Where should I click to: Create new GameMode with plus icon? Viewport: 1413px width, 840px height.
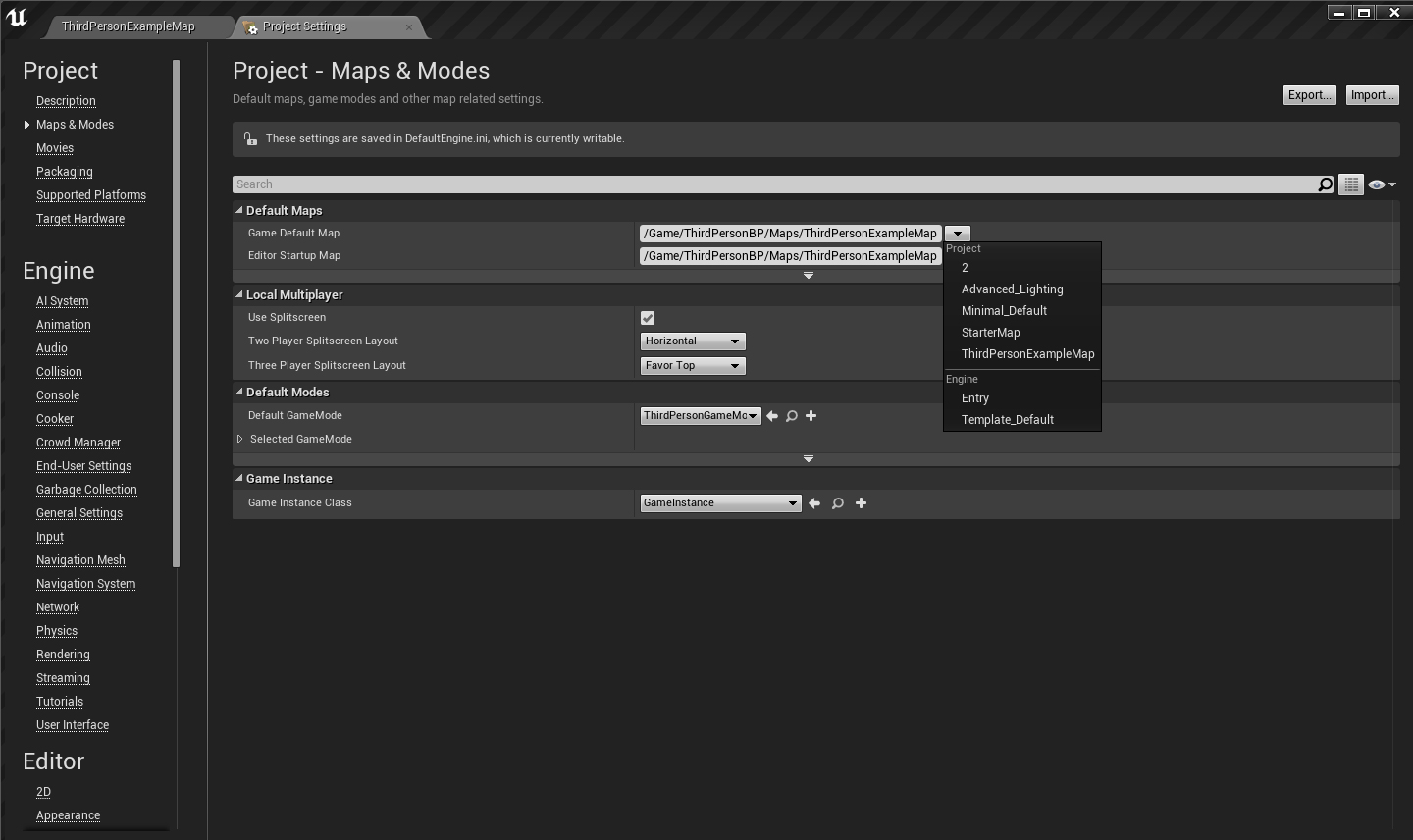[x=811, y=416]
